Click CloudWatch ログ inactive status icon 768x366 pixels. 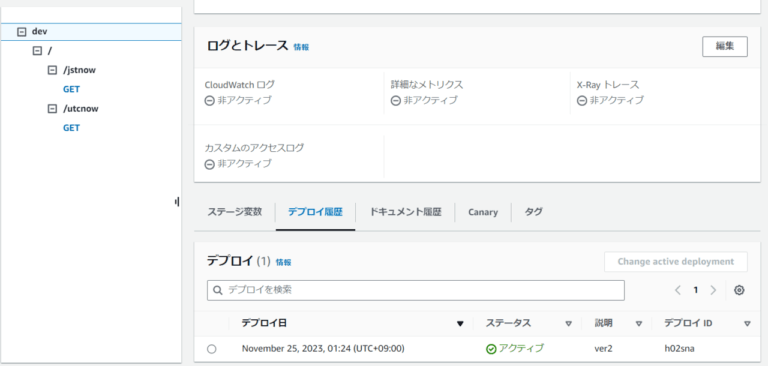(210, 100)
